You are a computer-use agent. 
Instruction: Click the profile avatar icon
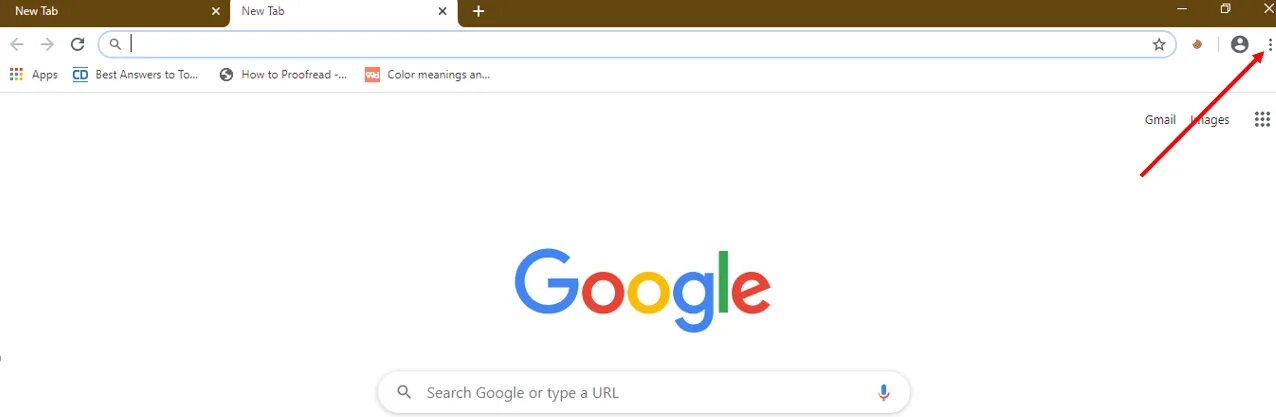pos(1240,44)
